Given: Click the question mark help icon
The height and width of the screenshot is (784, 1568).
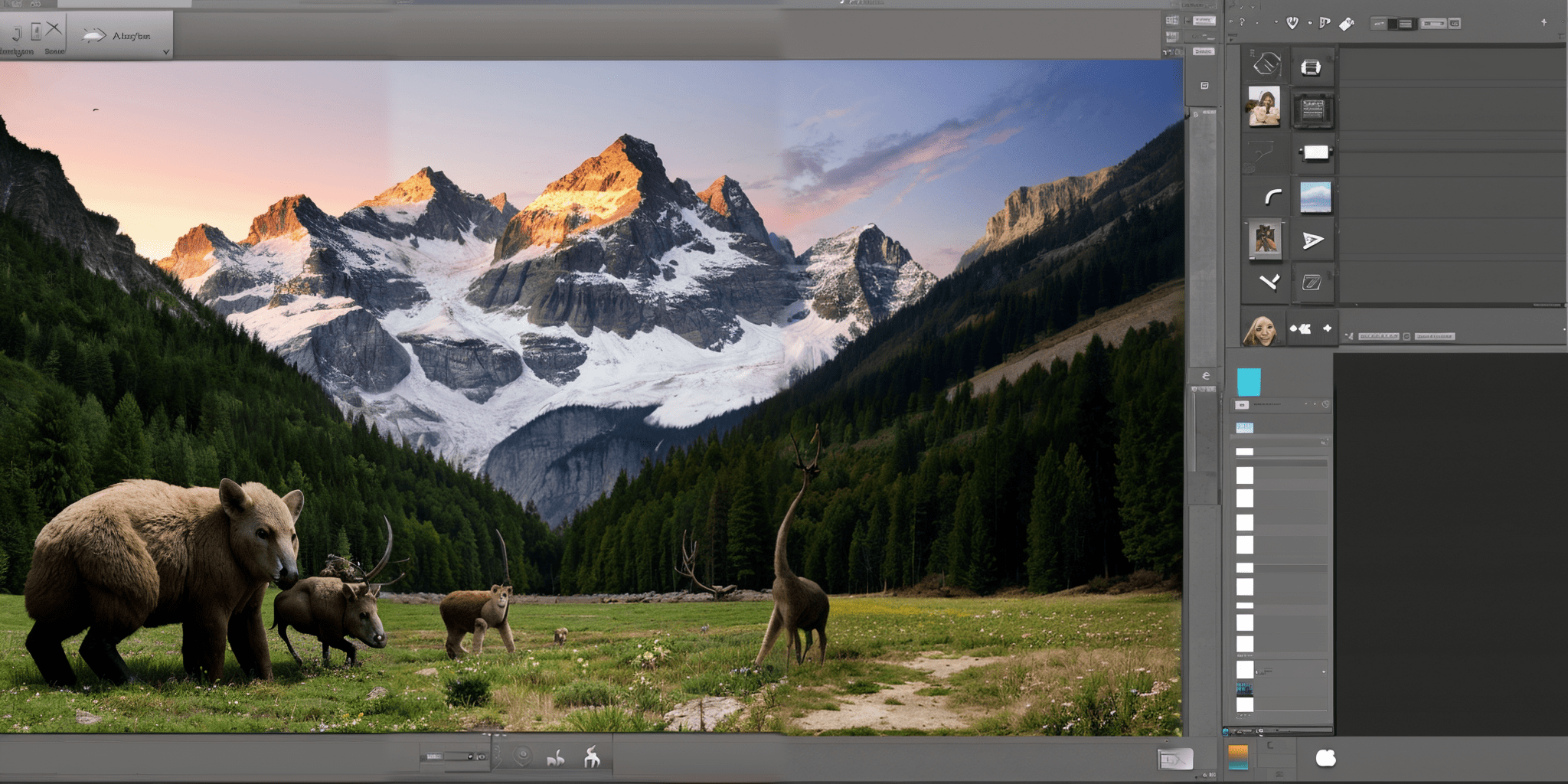Looking at the screenshot, I should (x=1242, y=23).
